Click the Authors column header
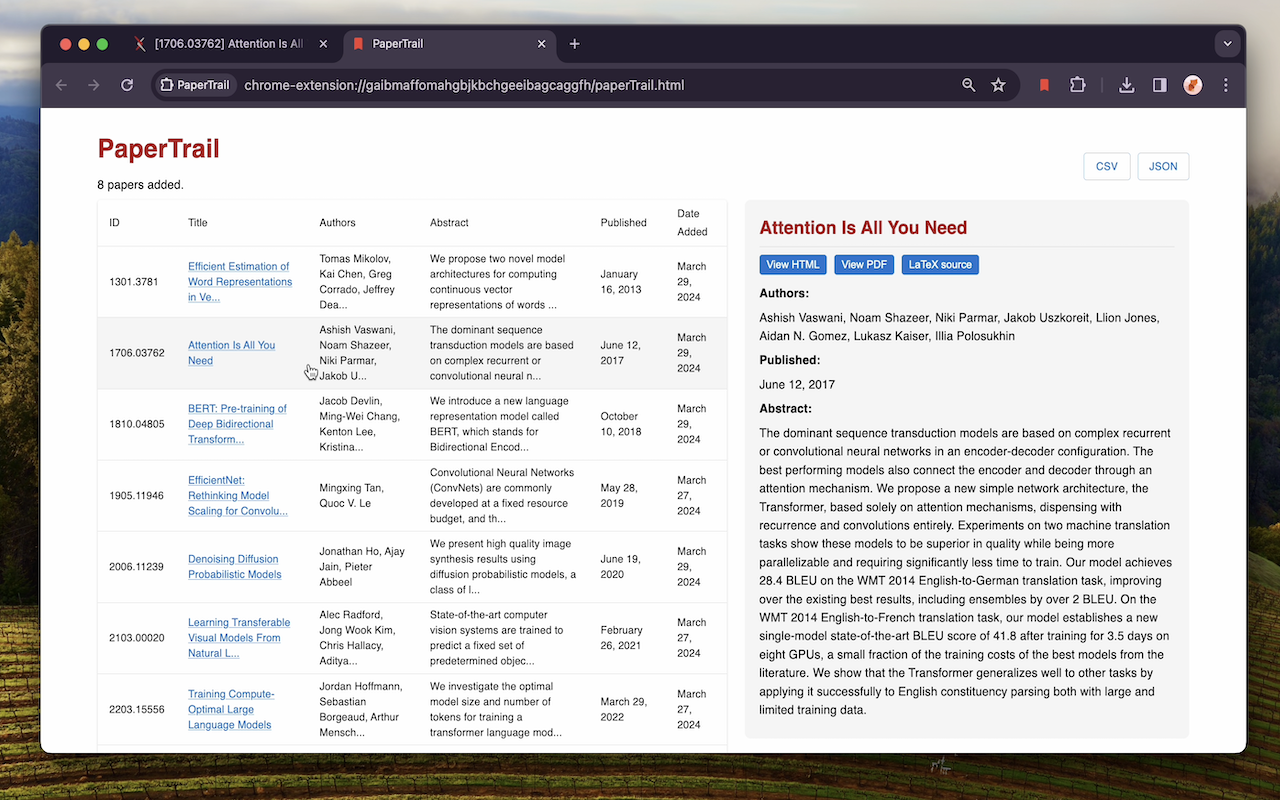 [x=337, y=223]
